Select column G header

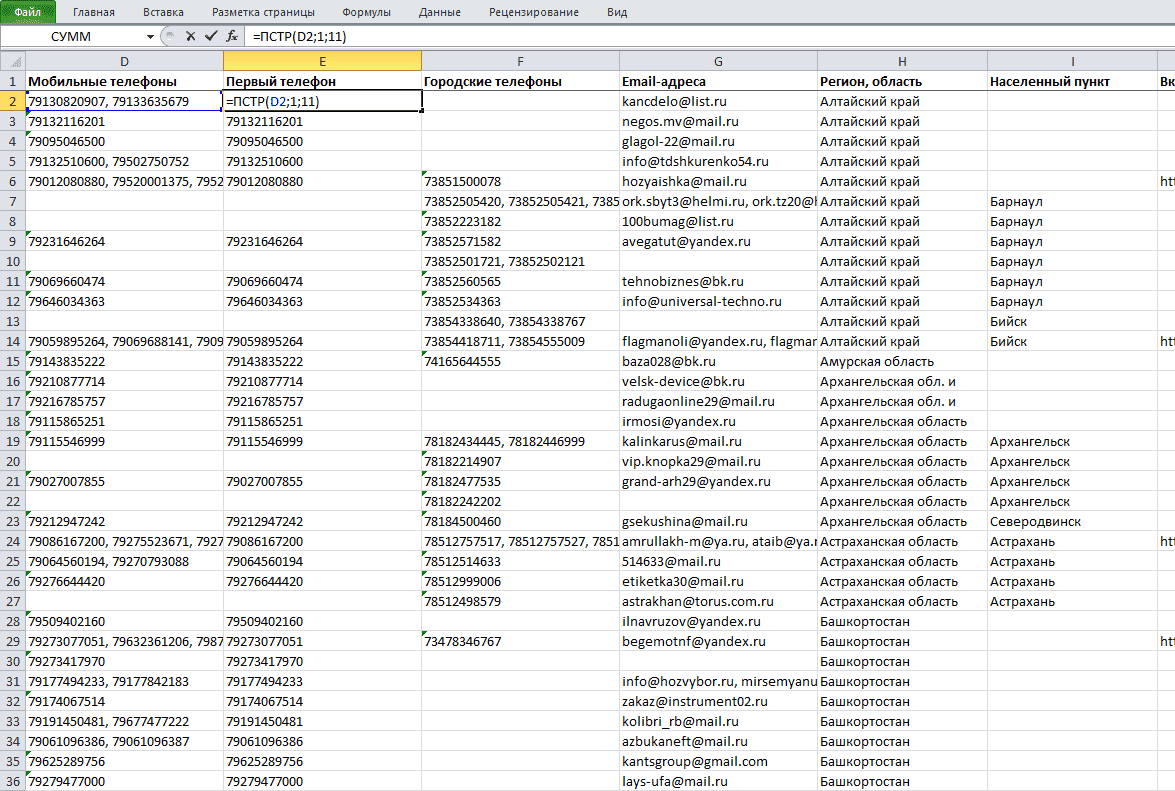[718, 61]
